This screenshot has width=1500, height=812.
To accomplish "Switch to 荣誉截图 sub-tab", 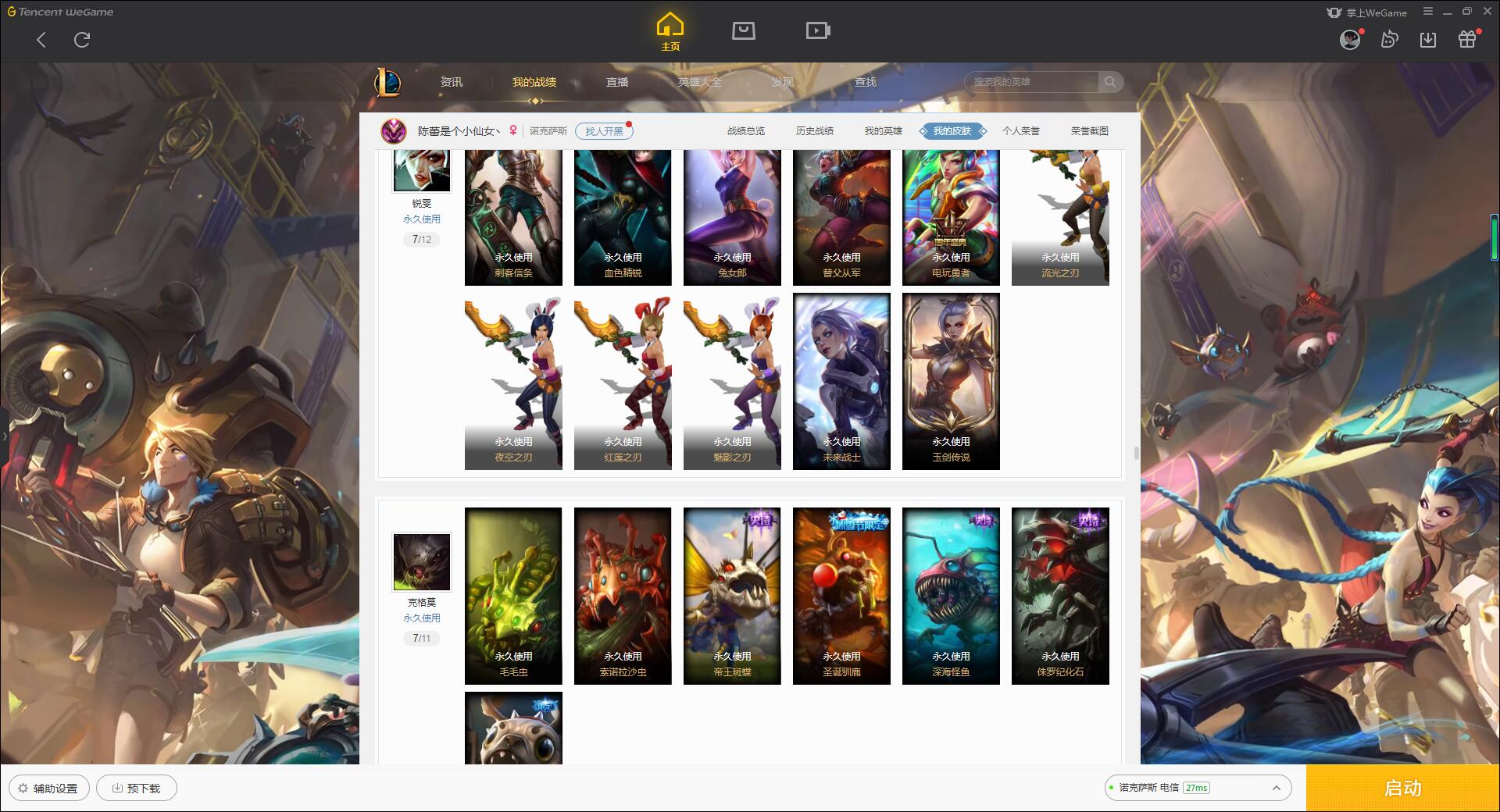I will click(x=1090, y=131).
